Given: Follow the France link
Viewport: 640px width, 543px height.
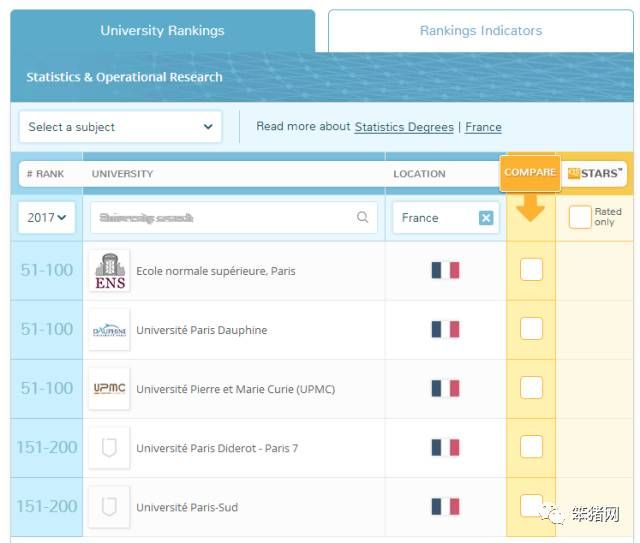Looking at the screenshot, I should pyautogui.click(x=483, y=127).
